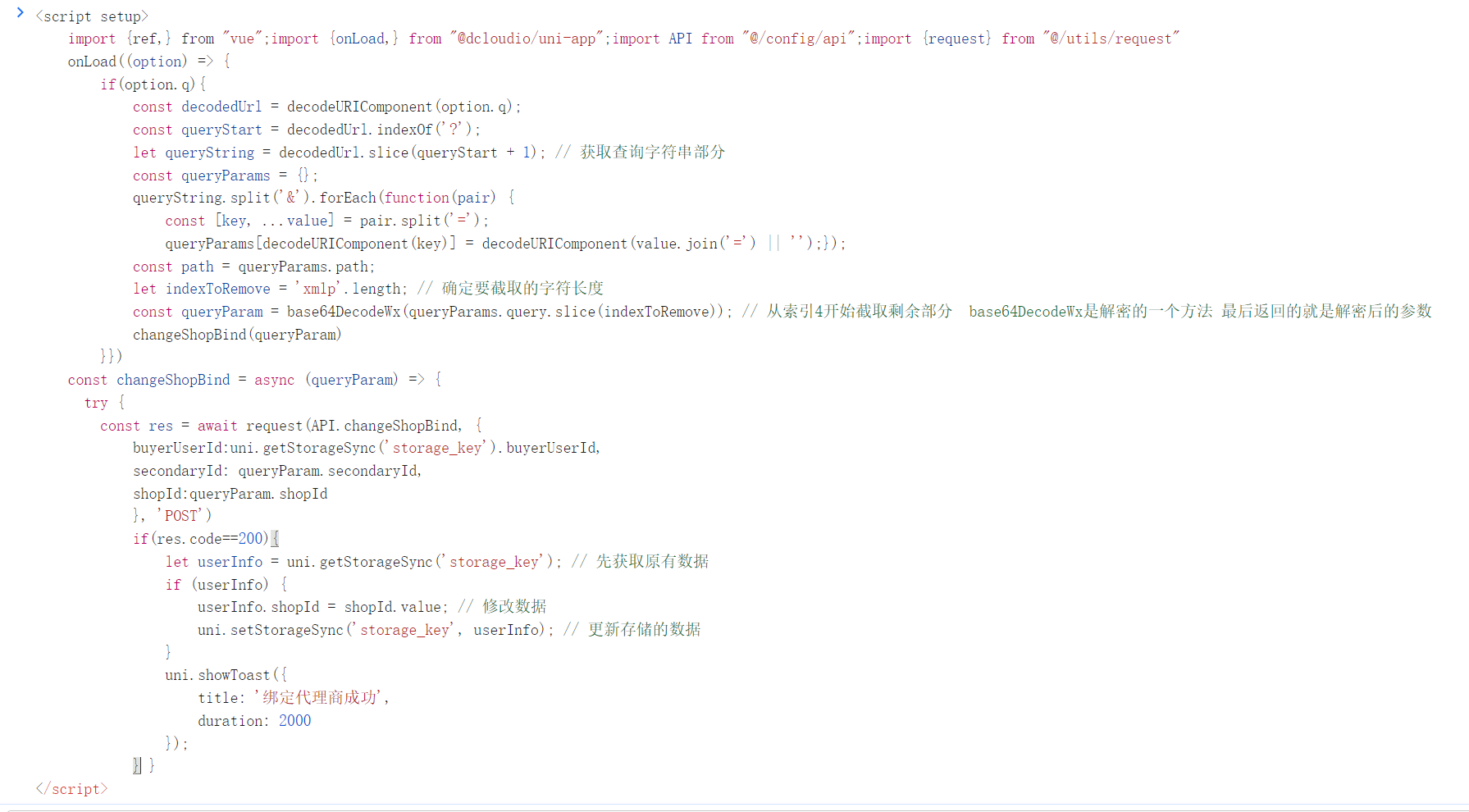1469x812 pixels.
Task: Click the 'changeShopBind(queryParam)' call line
Action: tap(238, 335)
